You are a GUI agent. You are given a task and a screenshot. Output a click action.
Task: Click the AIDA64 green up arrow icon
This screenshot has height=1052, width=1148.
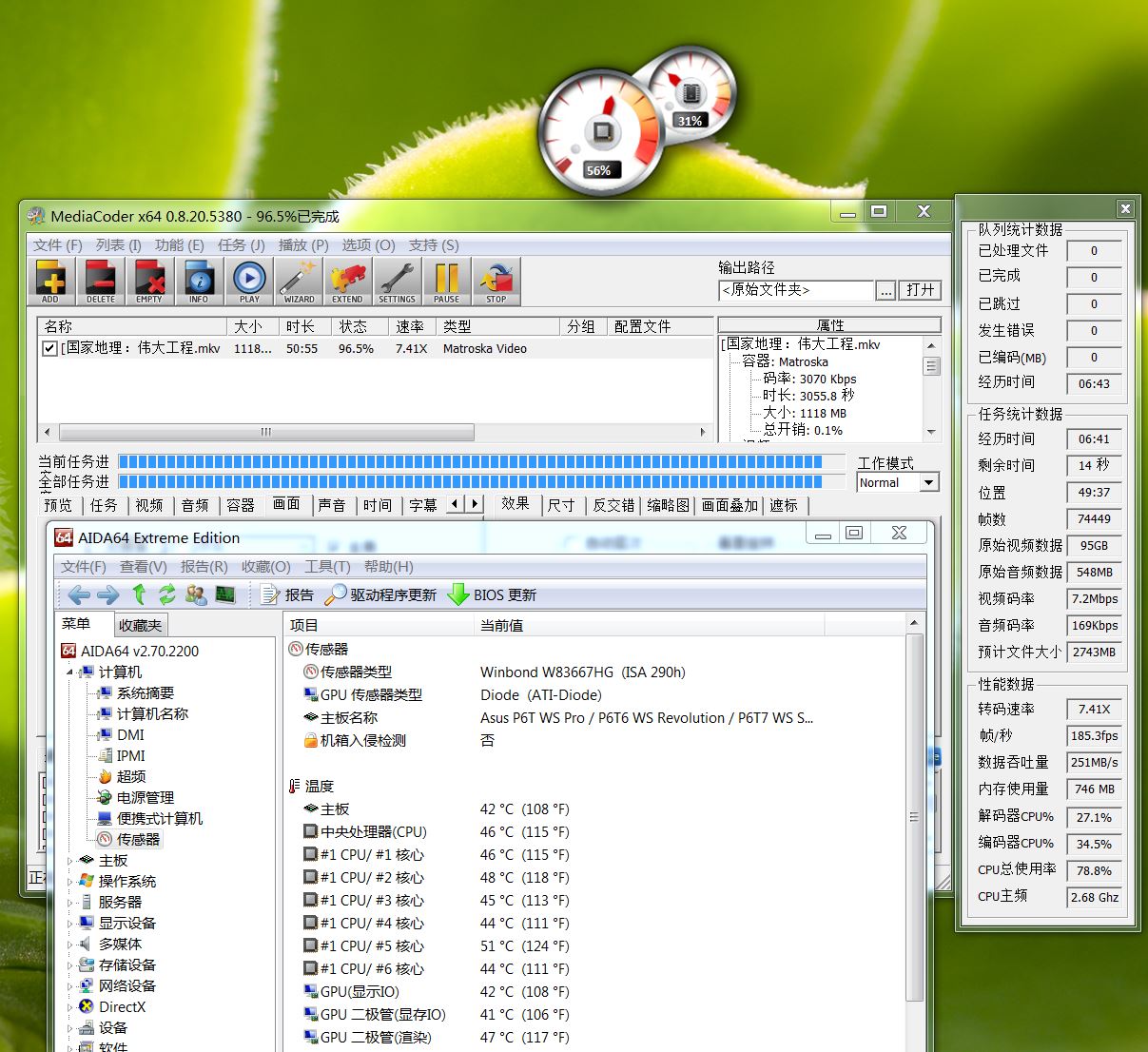[x=139, y=595]
